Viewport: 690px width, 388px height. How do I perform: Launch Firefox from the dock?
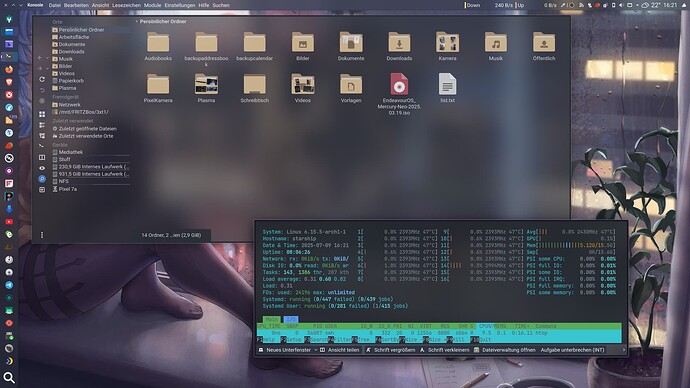9,70
